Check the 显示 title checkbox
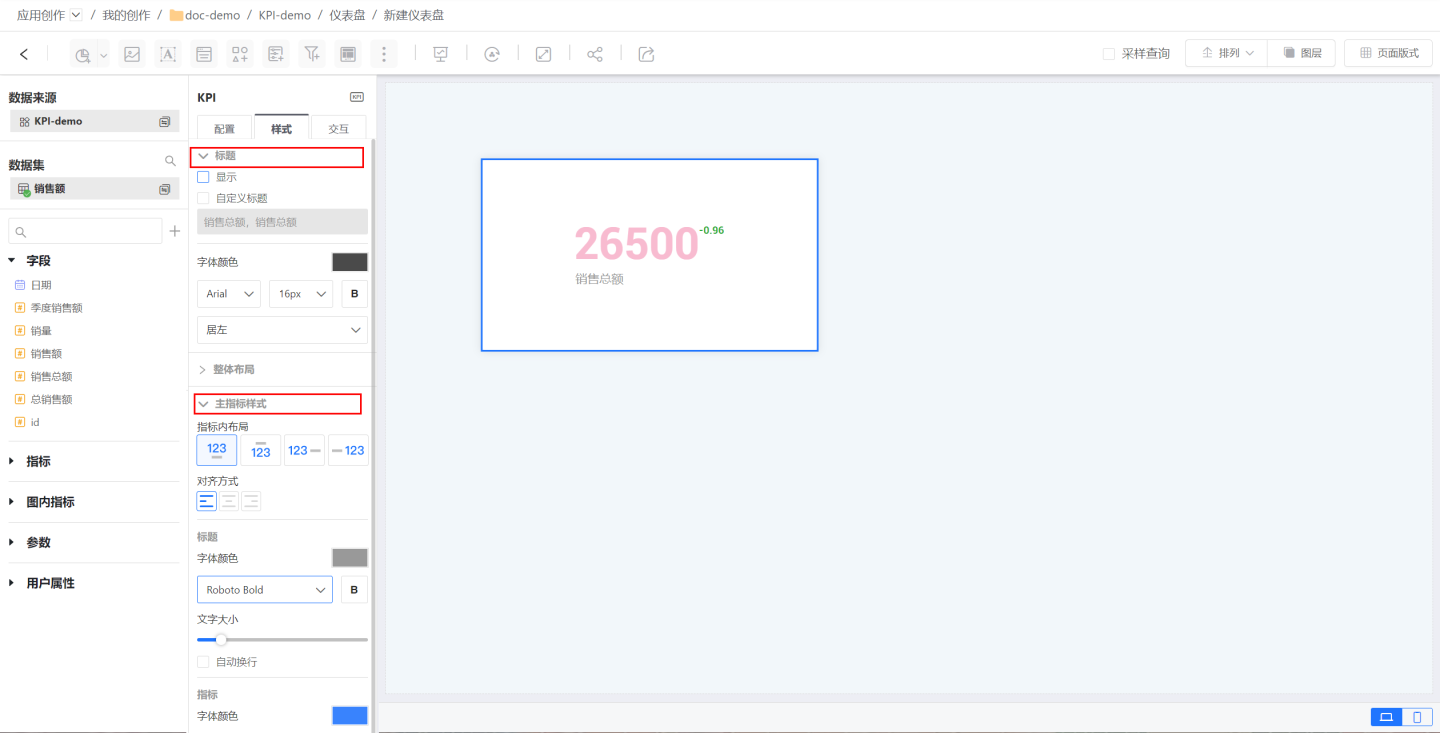The height and width of the screenshot is (733, 1440). 203,177
